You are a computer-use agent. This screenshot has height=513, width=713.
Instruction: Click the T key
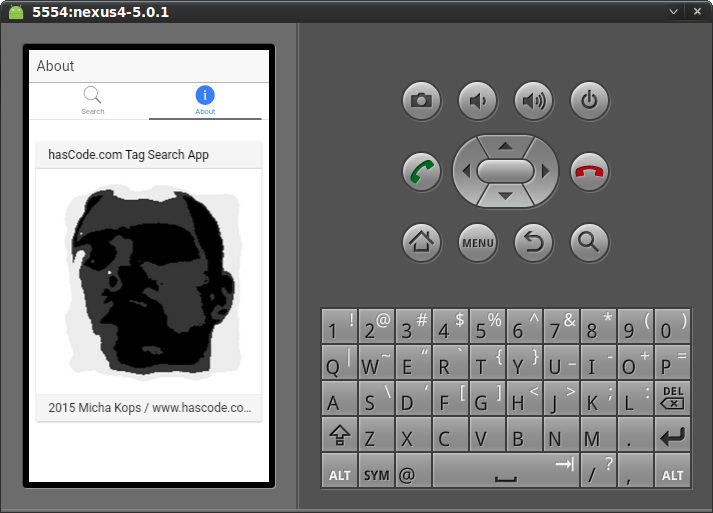[x=487, y=362]
